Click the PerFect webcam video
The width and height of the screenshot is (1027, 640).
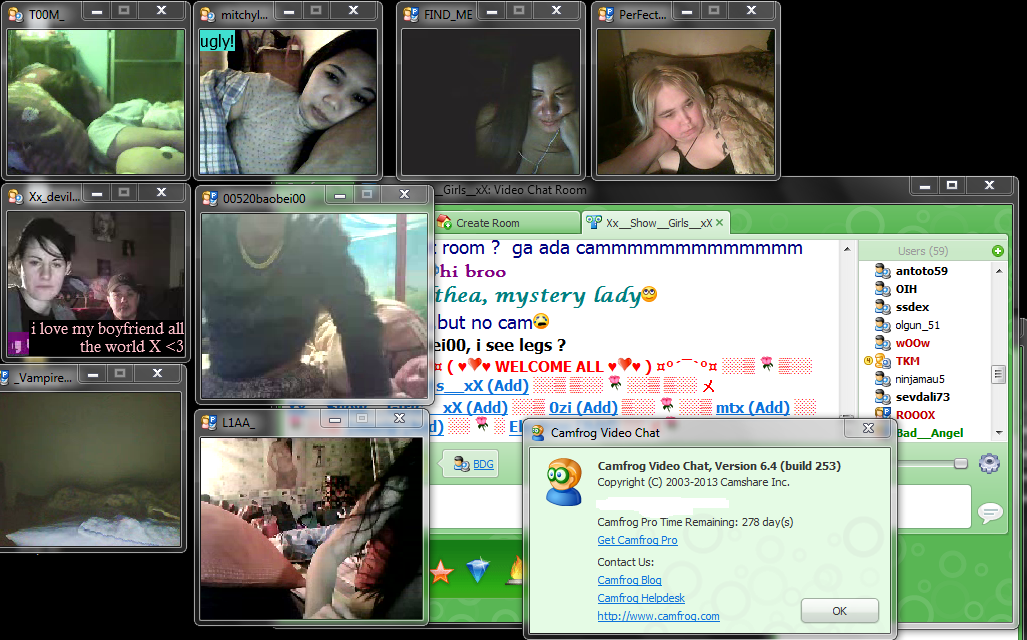click(686, 102)
